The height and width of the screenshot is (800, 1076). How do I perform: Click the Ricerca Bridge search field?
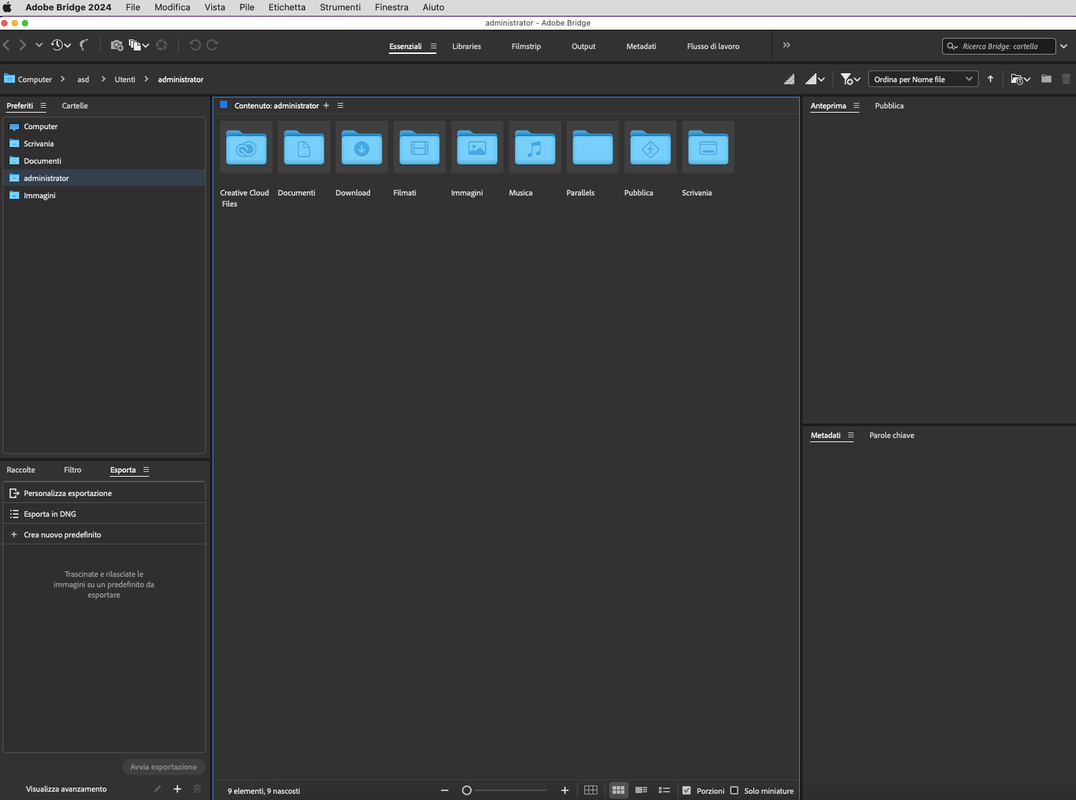[998, 47]
